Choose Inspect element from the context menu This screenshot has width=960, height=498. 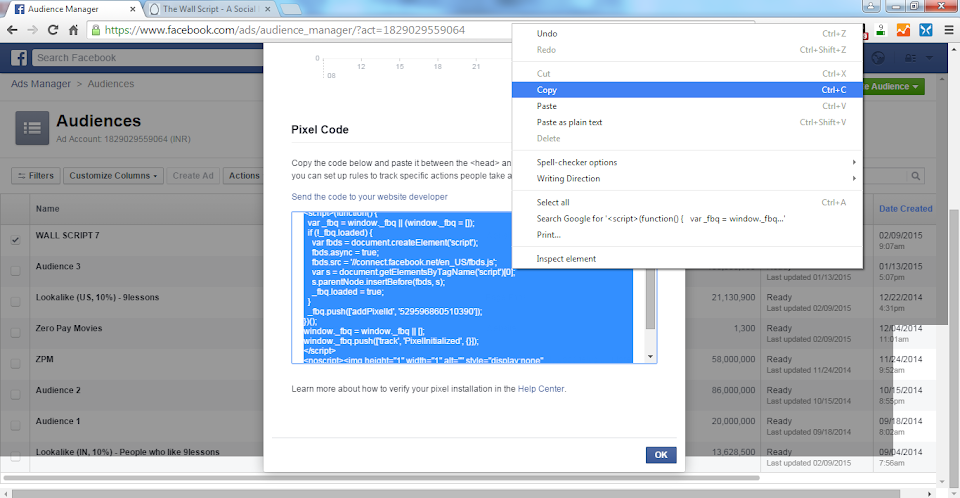pyautogui.click(x=687, y=258)
